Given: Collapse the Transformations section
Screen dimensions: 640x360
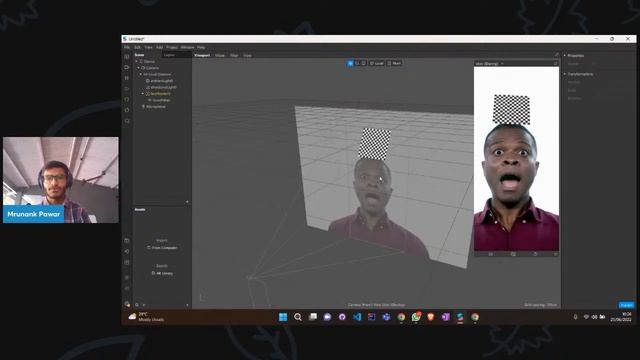Looking at the screenshot, I should coord(565,74).
